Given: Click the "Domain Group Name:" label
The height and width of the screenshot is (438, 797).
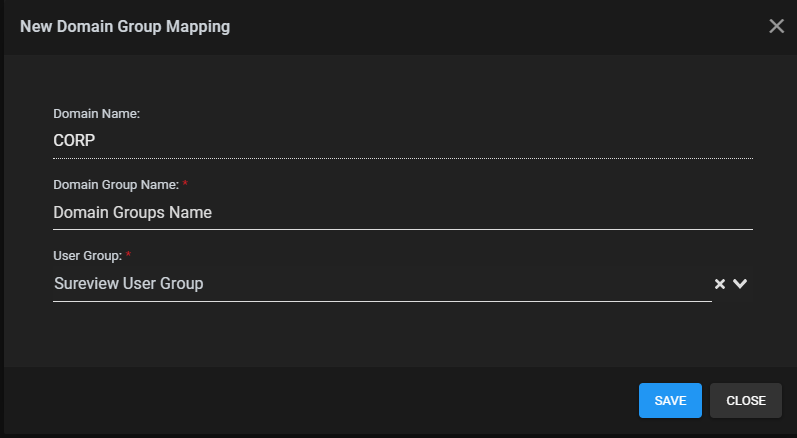Looking at the screenshot, I should 115,185.
